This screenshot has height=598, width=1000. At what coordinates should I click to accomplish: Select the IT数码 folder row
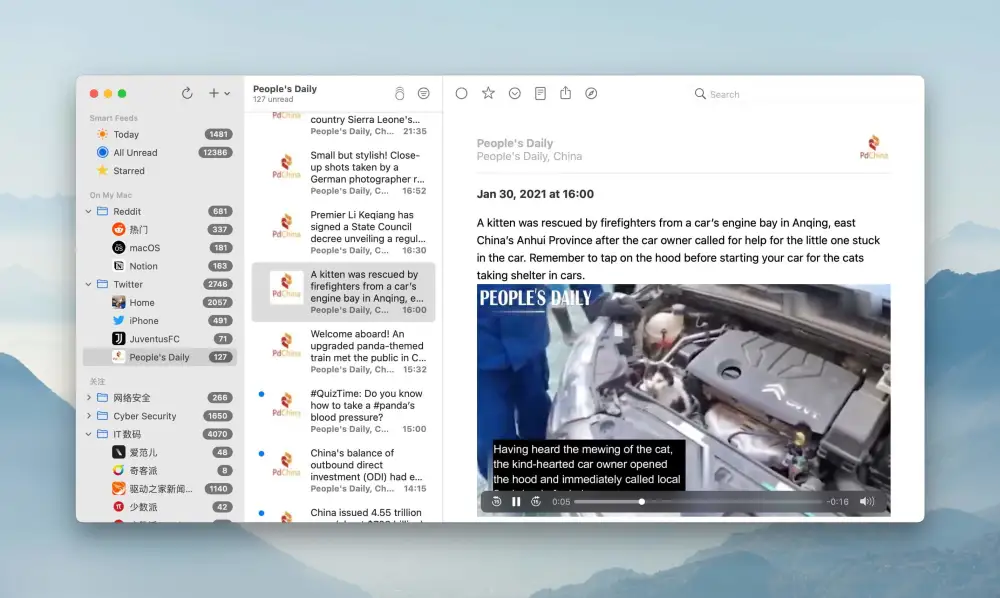159,434
